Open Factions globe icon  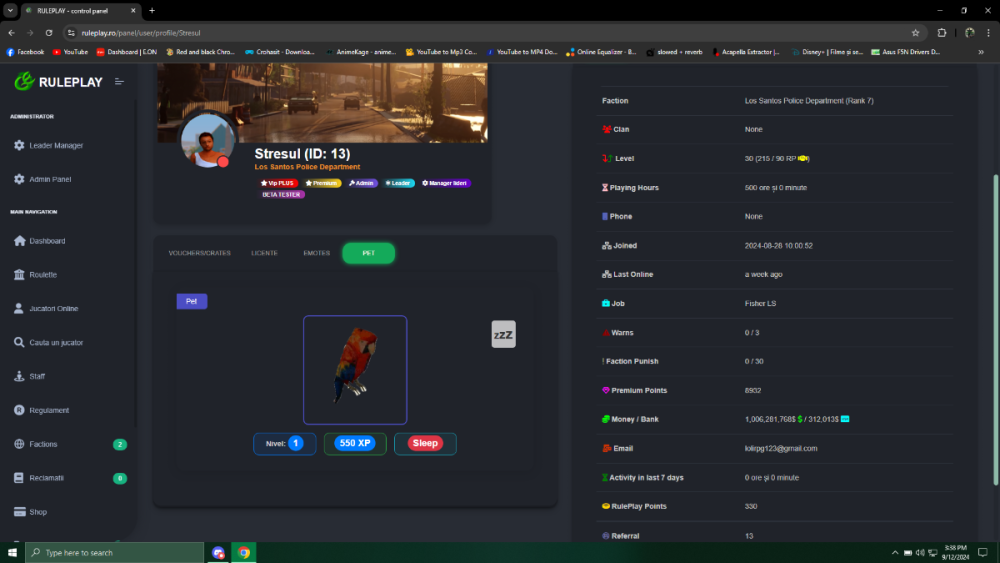[19, 444]
